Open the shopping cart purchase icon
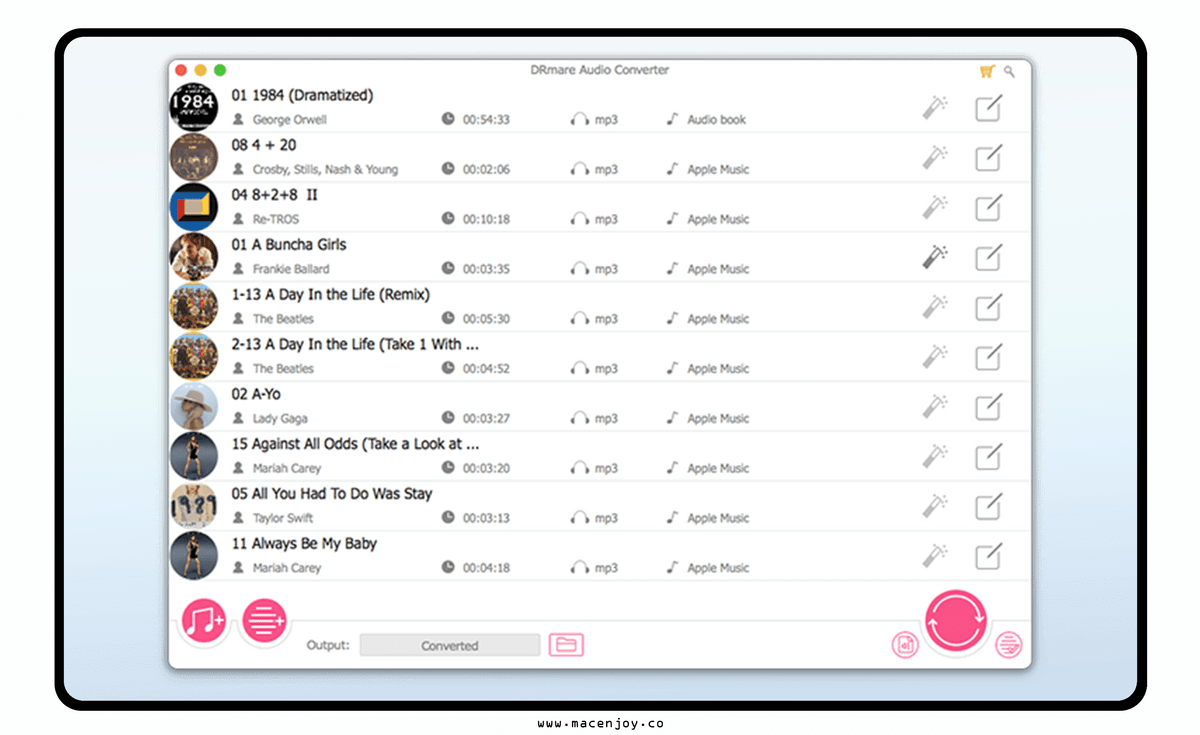This screenshot has width=1200, height=735. point(987,71)
